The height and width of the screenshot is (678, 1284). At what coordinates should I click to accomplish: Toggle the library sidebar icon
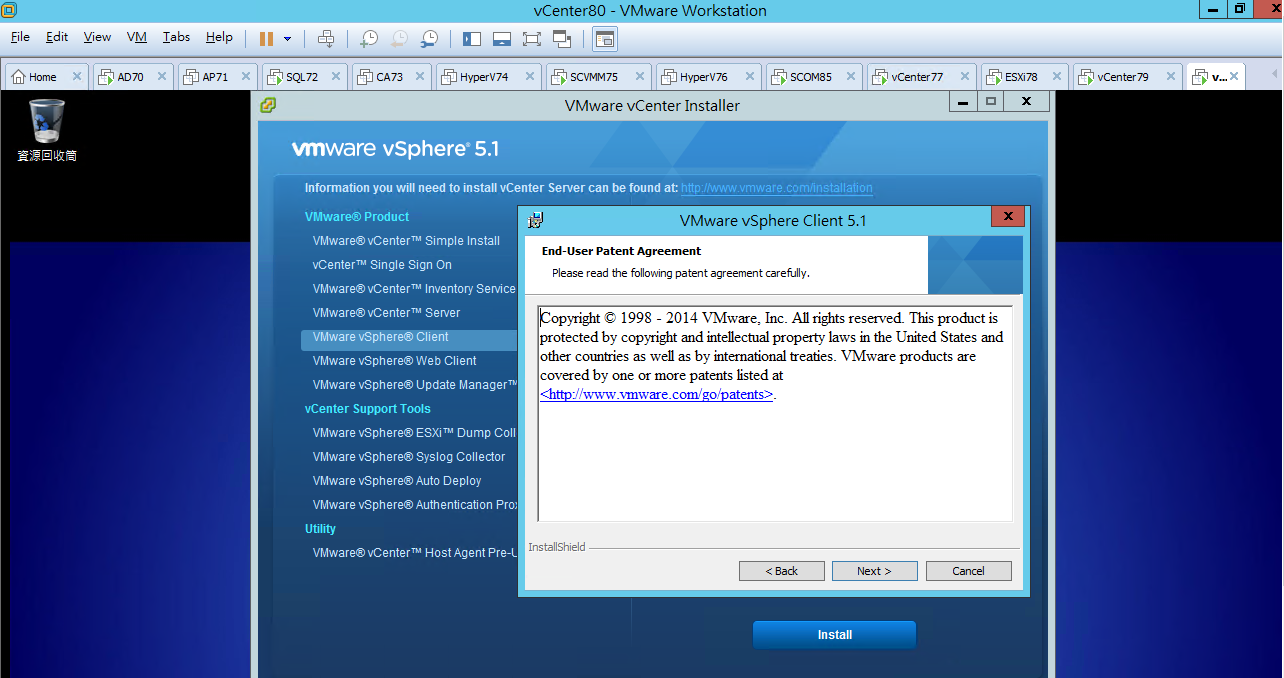(x=472, y=39)
